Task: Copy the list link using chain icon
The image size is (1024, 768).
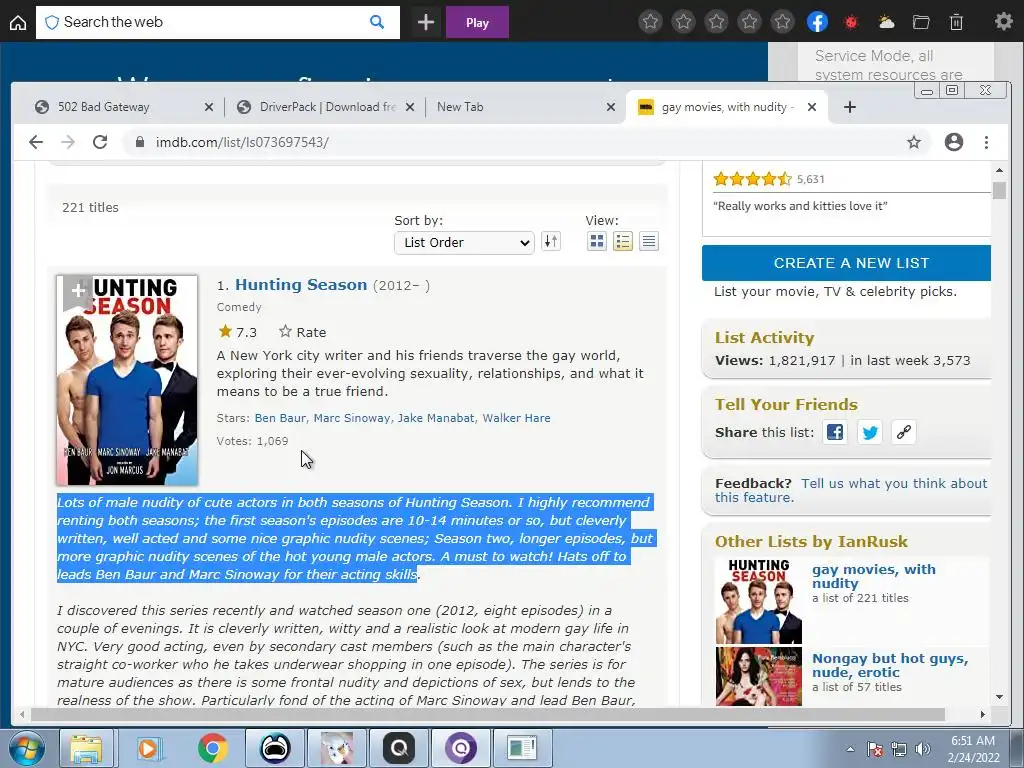Action: click(904, 432)
